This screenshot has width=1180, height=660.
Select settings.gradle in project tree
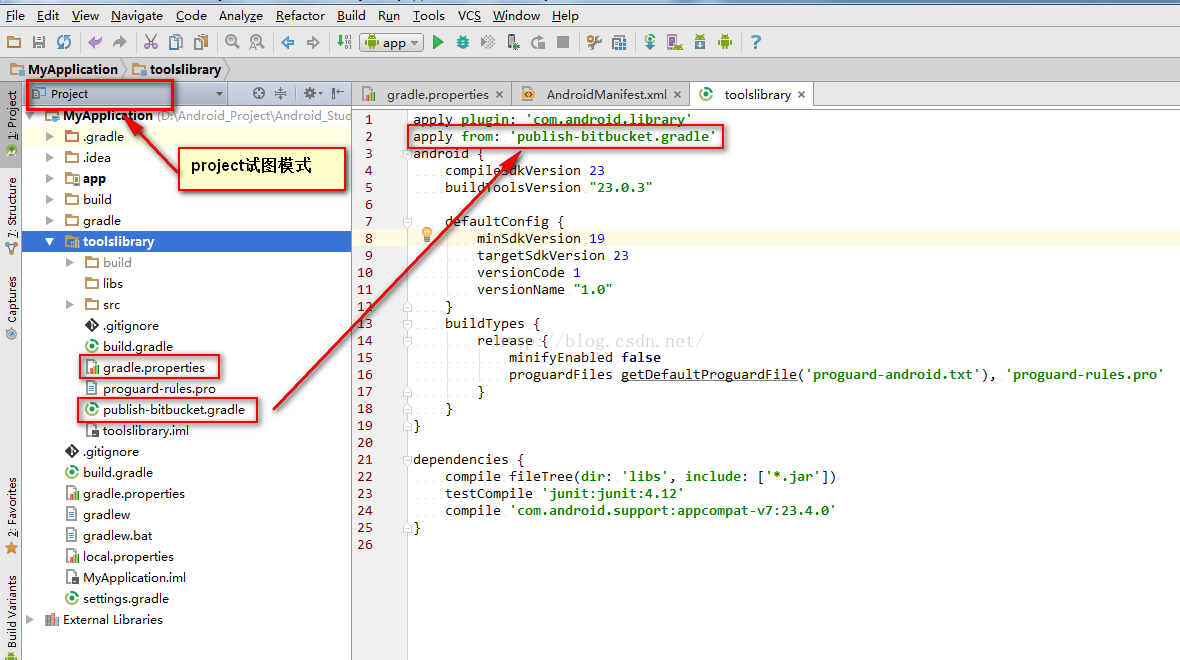point(126,598)
